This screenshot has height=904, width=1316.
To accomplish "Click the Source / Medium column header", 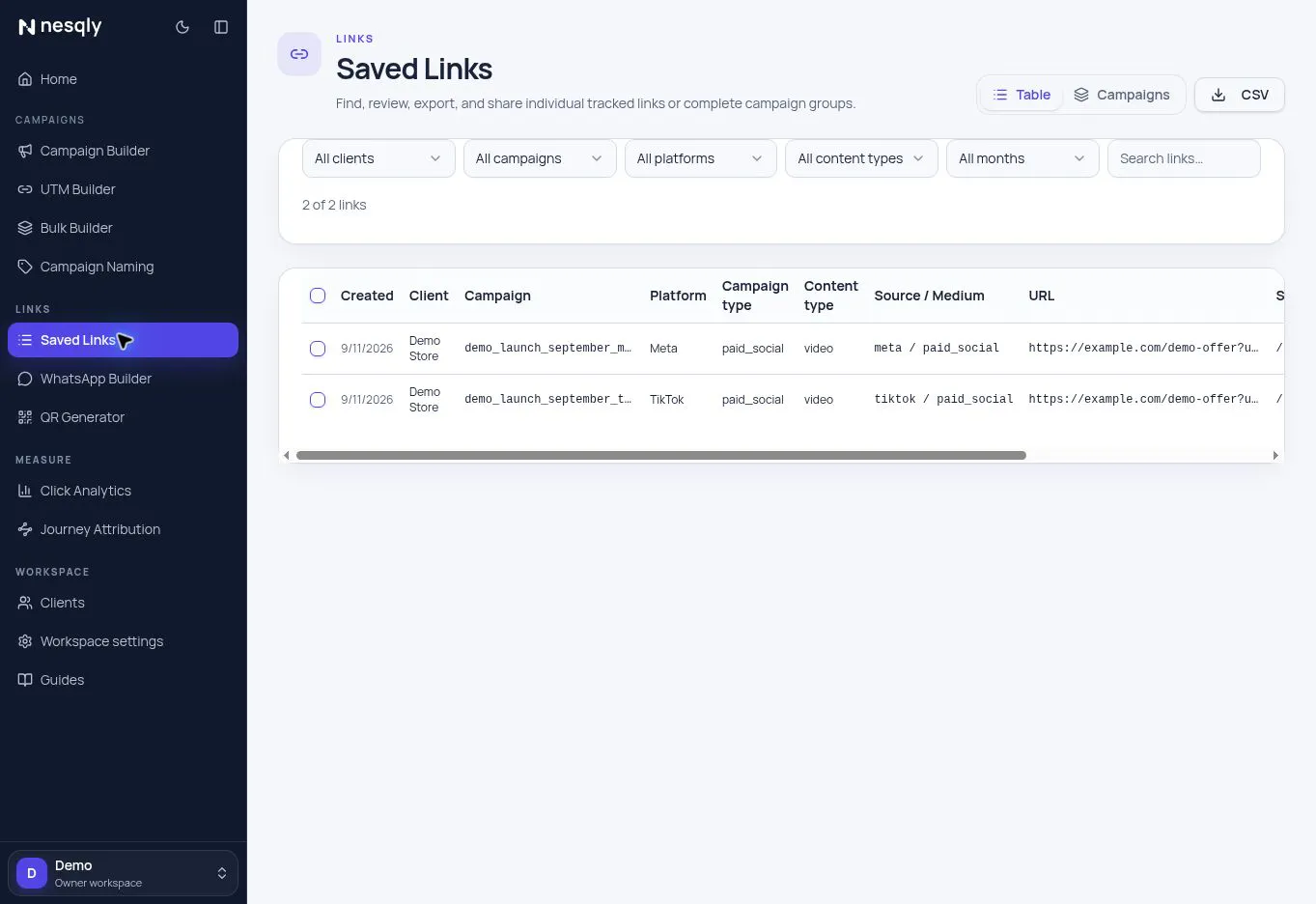I will pos(929,296).
